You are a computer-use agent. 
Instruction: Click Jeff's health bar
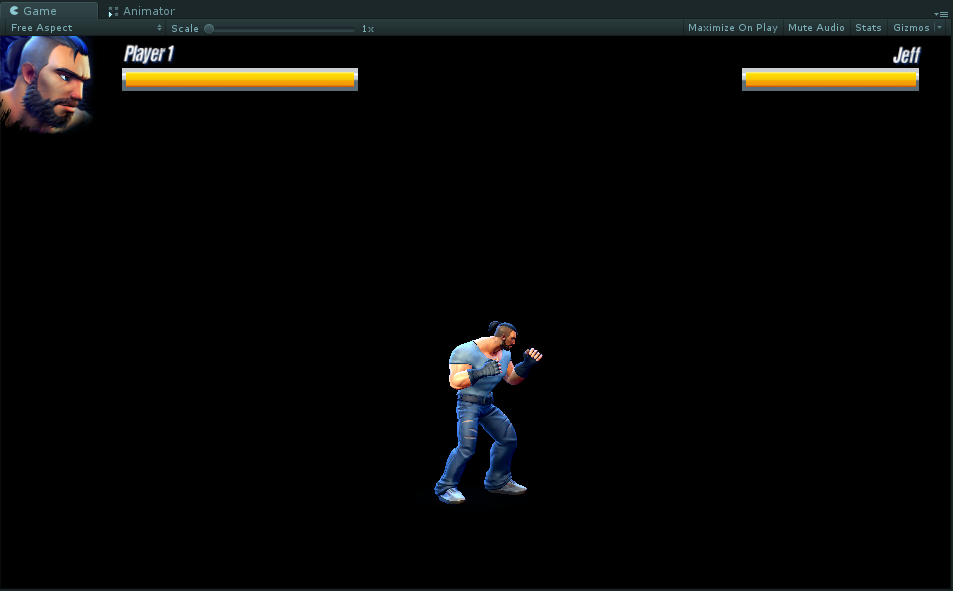point(830,80)
